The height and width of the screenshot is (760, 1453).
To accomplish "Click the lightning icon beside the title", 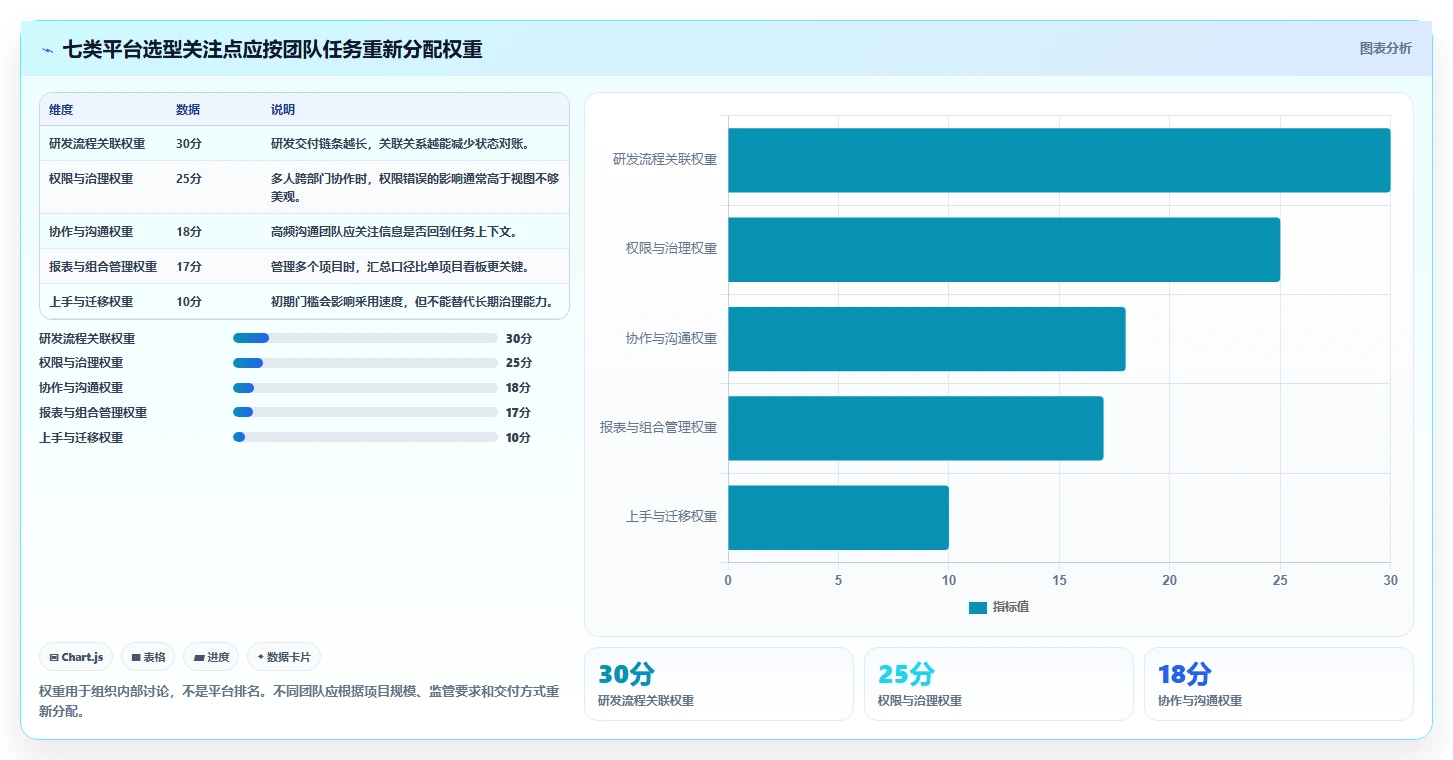I will coord(48,50).
